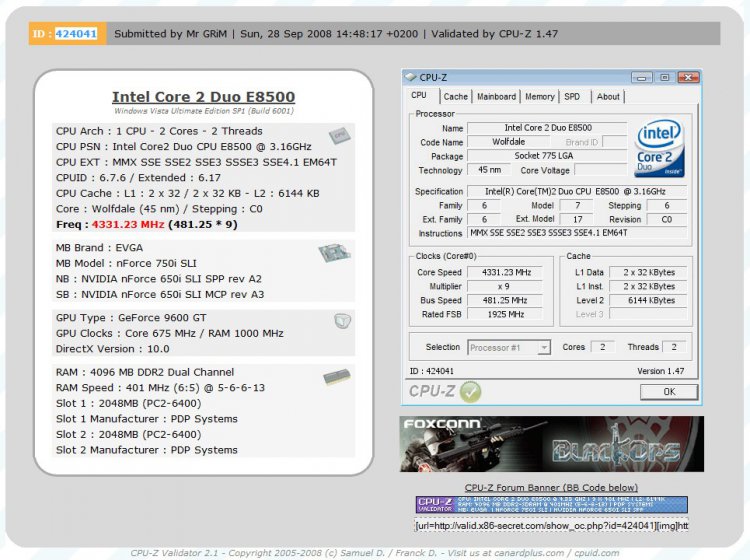Image resolution: width=750 pixels, height=560 pixels.
Task: Click the Level 2 value 6144 KBytes
Action: (649, 300)
